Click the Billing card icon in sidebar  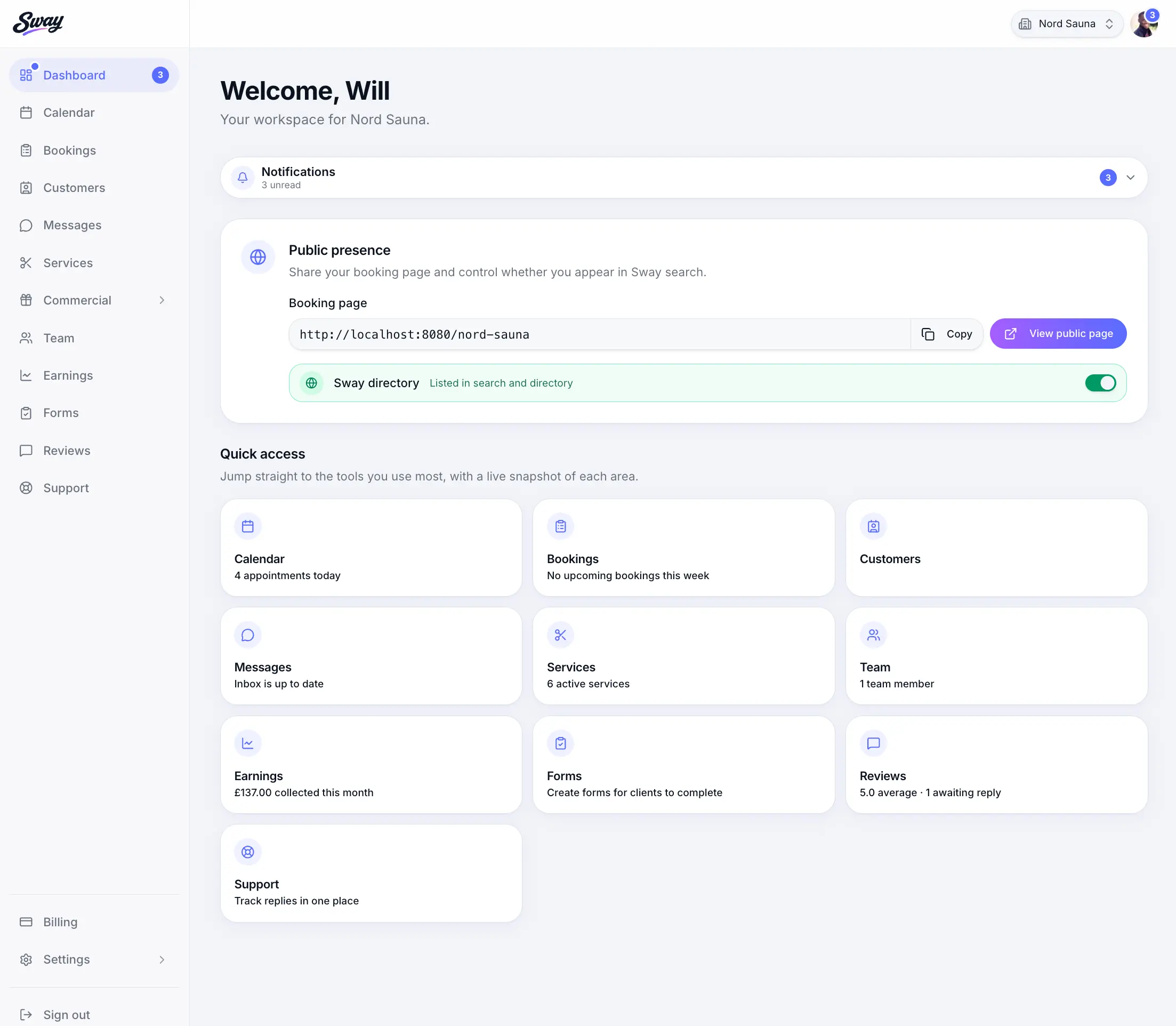26,922
